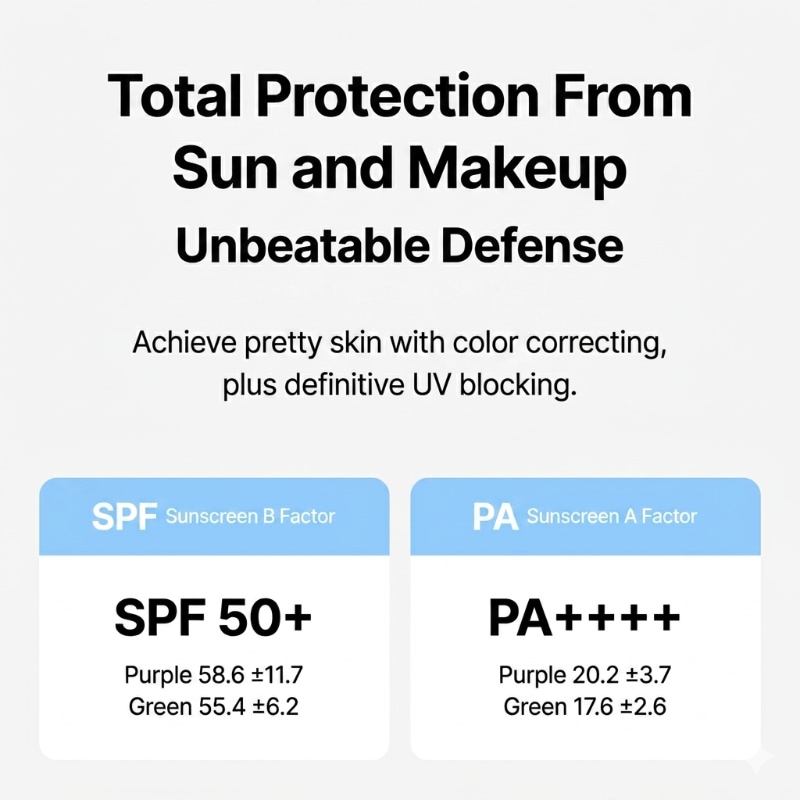Click 'Purple 58.6 ±11.7' SPF value
Screen dimensions: 800x800
point(214,674)
